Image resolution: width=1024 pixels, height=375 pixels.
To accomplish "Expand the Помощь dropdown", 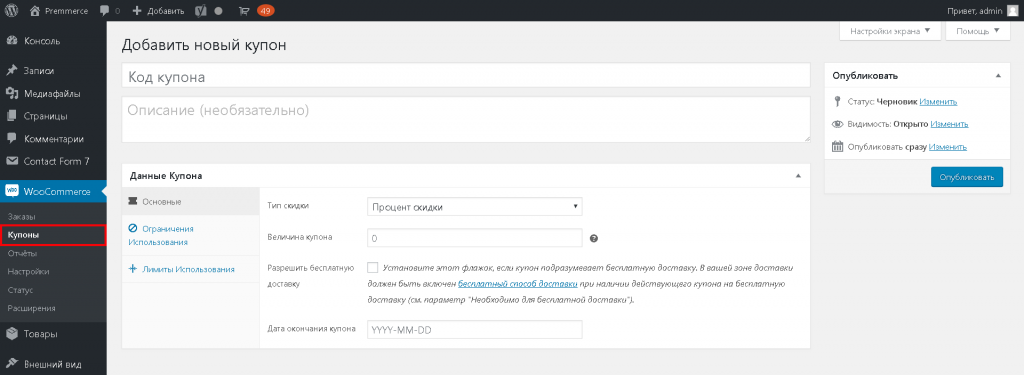I will click(x=978, y=31).
